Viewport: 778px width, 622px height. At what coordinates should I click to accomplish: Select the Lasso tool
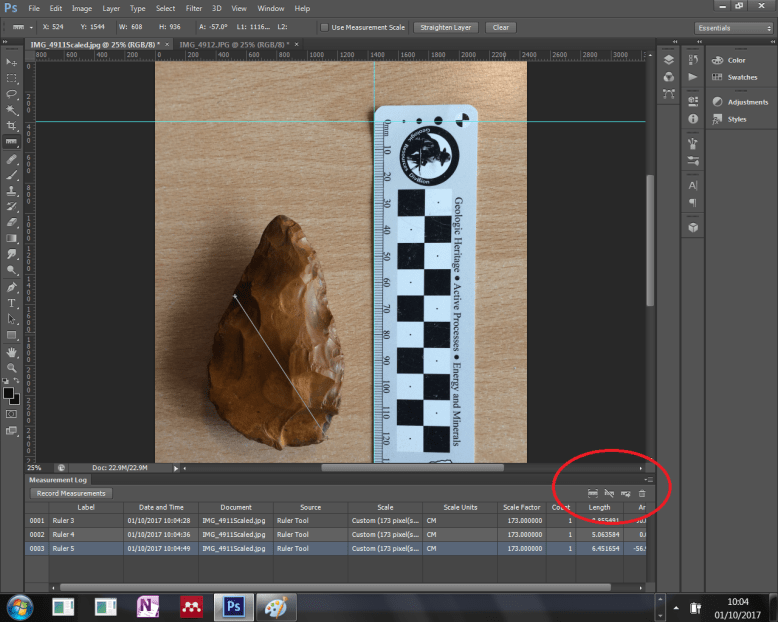tap(12, 94)
